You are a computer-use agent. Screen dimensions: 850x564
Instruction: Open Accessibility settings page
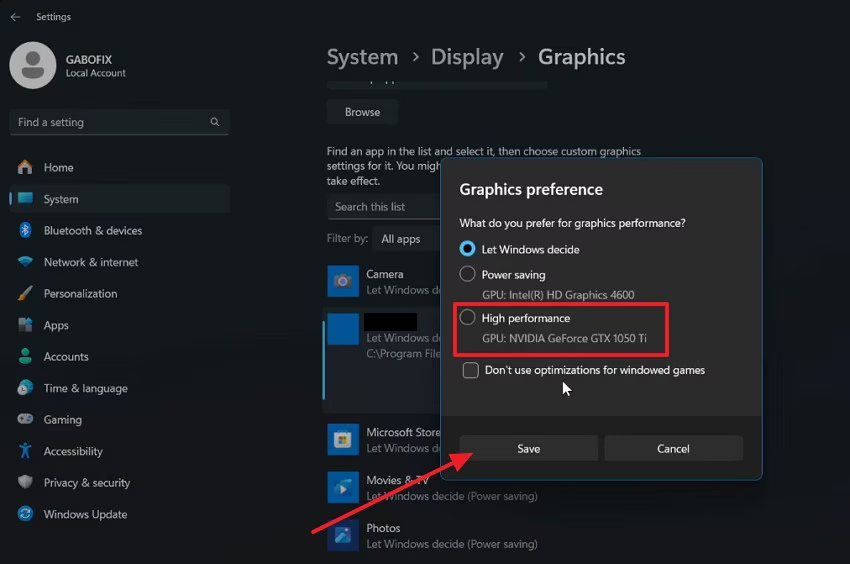(x=119, y=451)
